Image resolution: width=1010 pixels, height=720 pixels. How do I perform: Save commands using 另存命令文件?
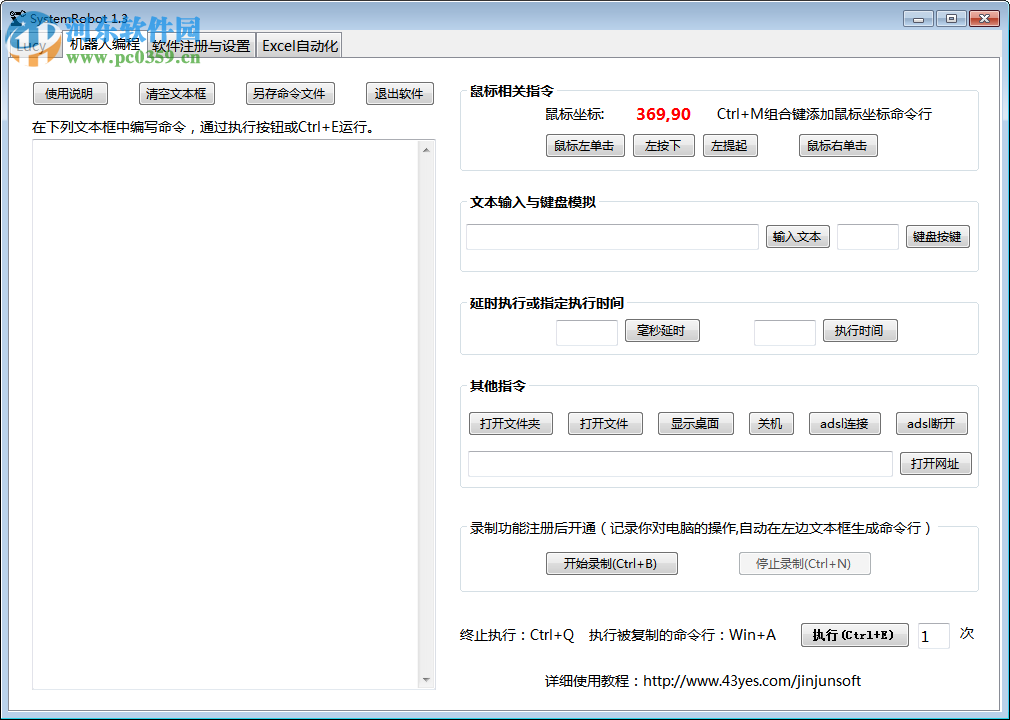click(290, 93)
